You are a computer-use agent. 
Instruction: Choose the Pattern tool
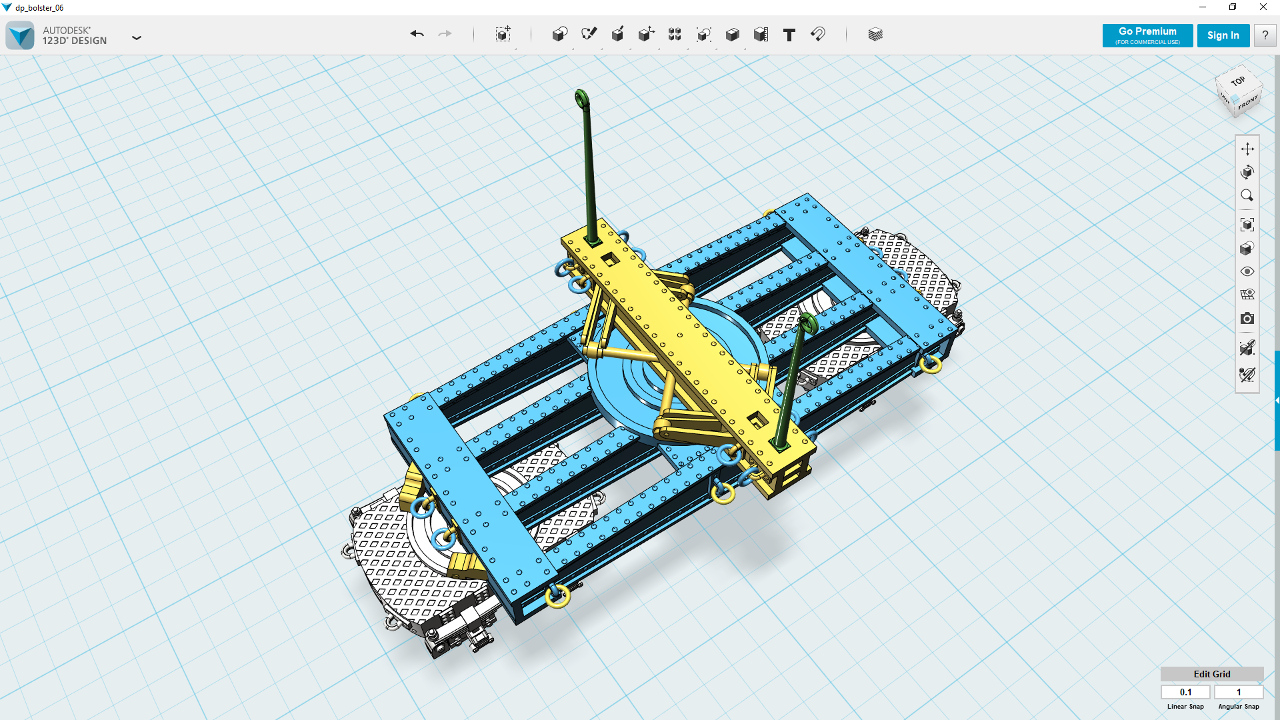[675, 34]
